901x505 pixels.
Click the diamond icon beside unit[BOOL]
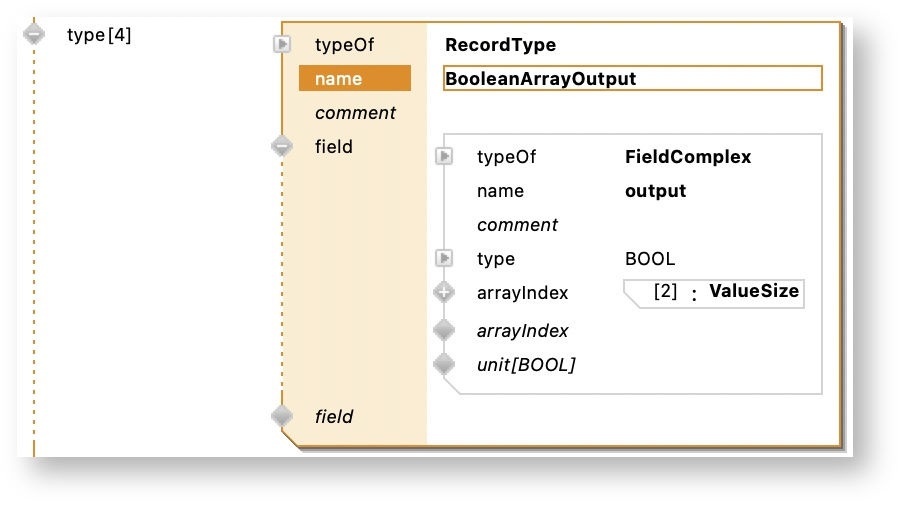tap(444, 364)
